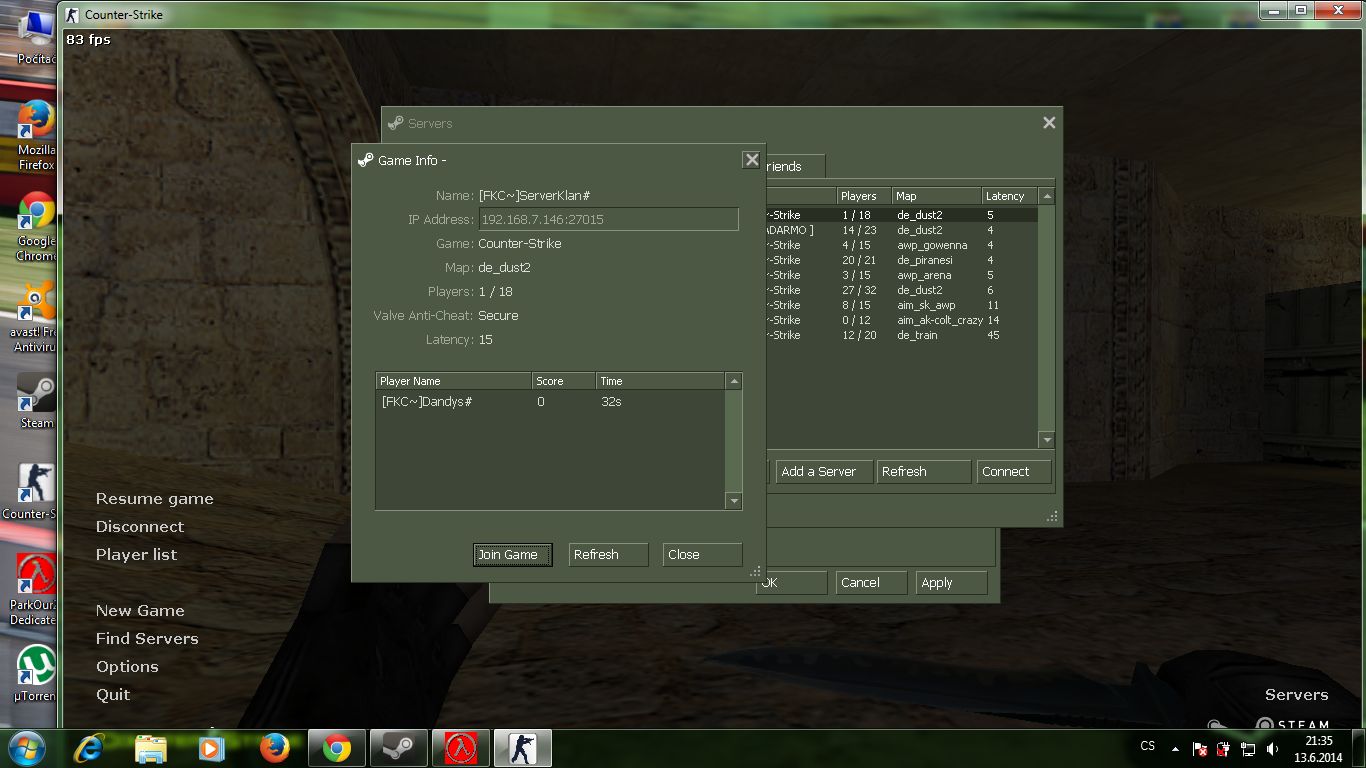
Task: Click Add a Server button
Action: tap(823, 471)
